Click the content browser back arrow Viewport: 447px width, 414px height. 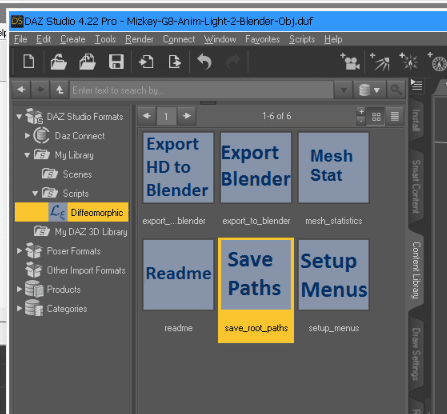tap(21, 90)
